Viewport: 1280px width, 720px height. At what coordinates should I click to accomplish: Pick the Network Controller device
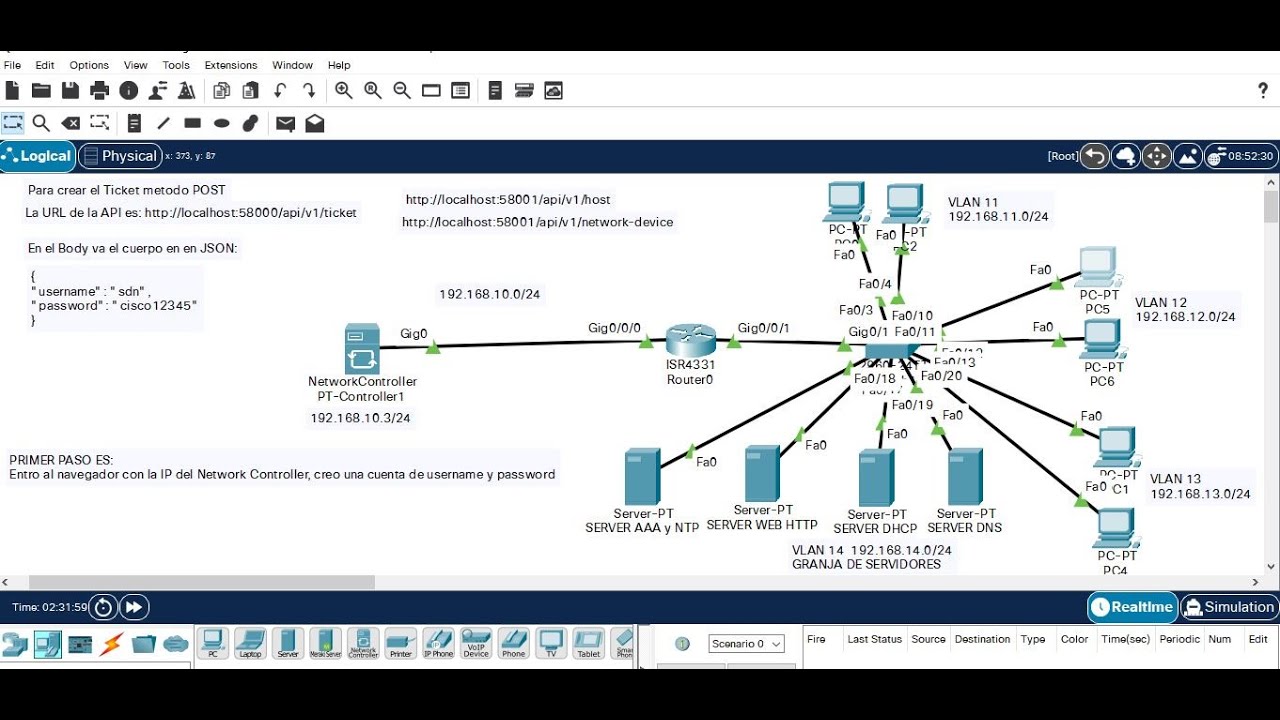click(x=363, y=643)
